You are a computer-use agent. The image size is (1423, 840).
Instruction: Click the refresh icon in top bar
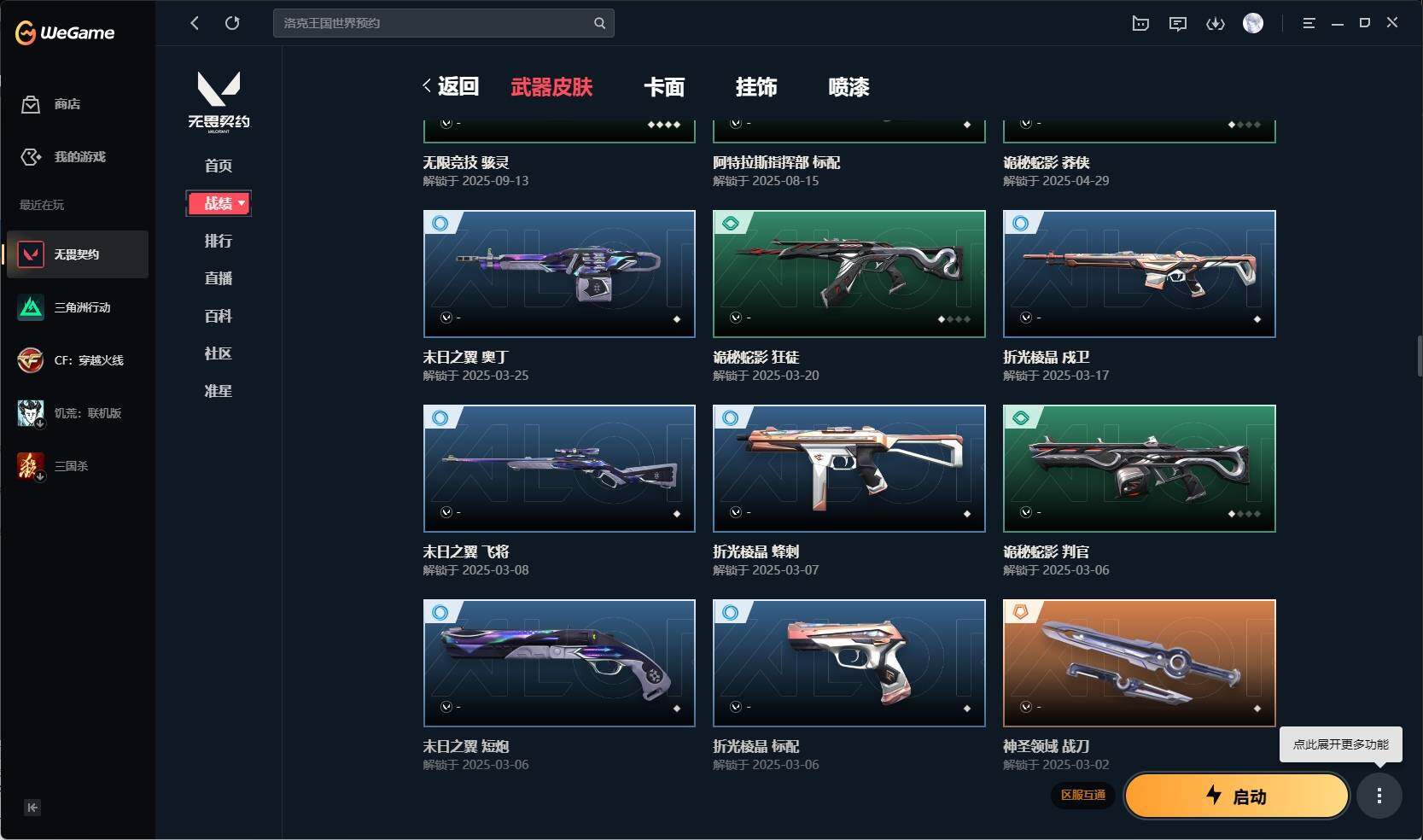point(232,23)
